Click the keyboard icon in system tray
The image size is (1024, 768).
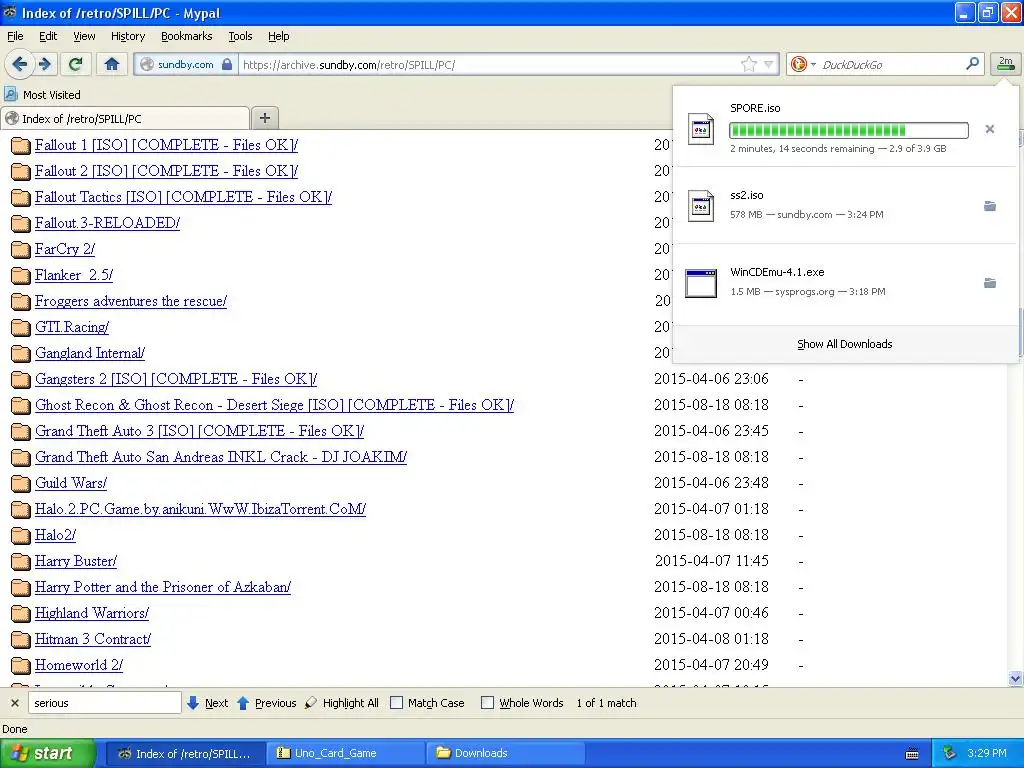912,754
